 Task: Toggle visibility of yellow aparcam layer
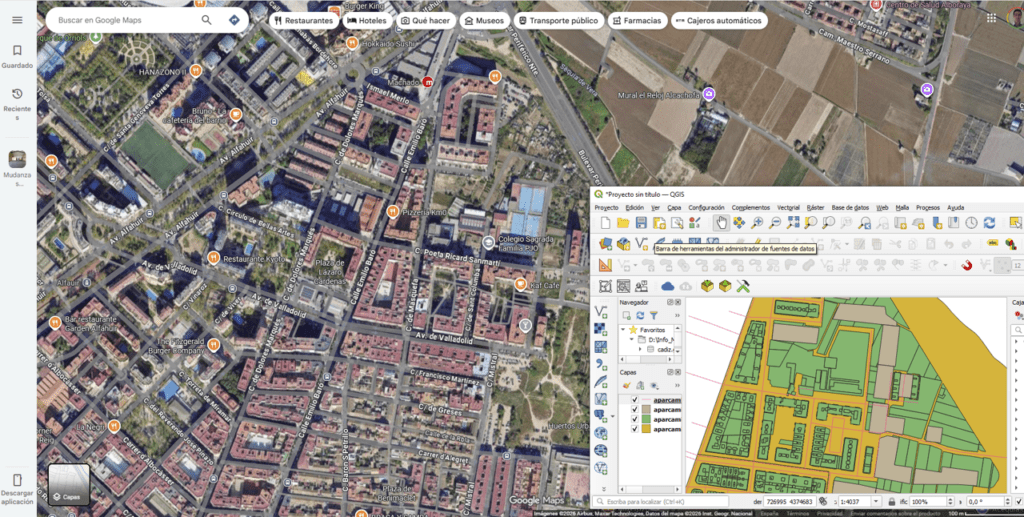point(634,429)
